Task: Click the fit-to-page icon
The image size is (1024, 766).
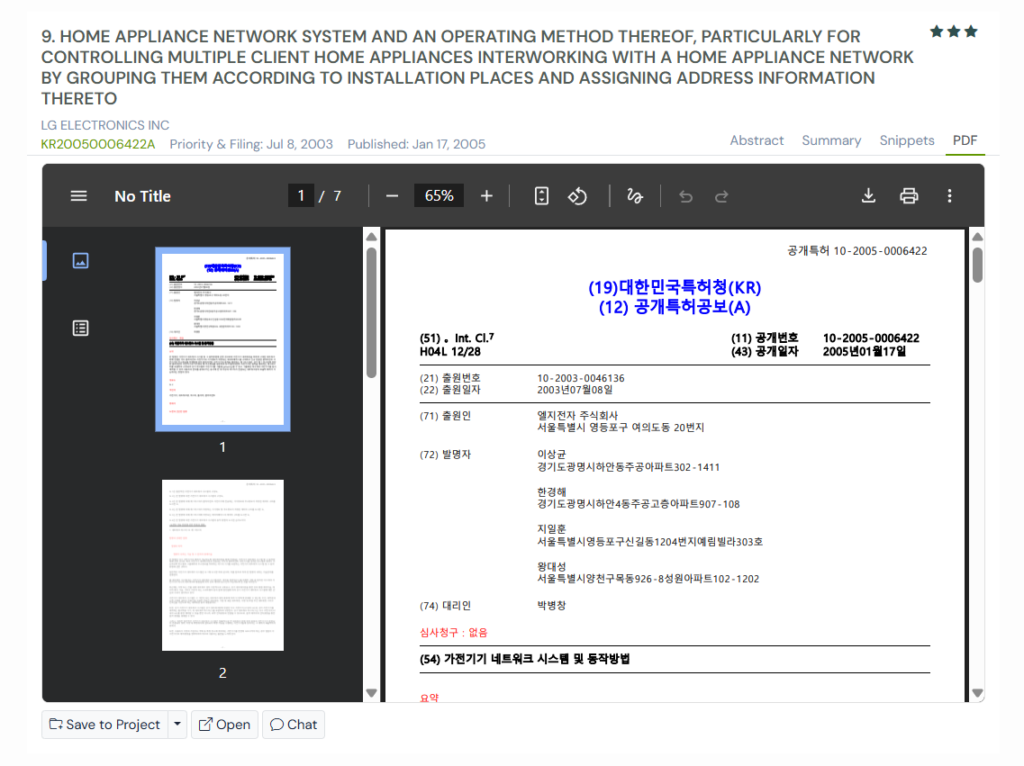Action: [540, 195]
